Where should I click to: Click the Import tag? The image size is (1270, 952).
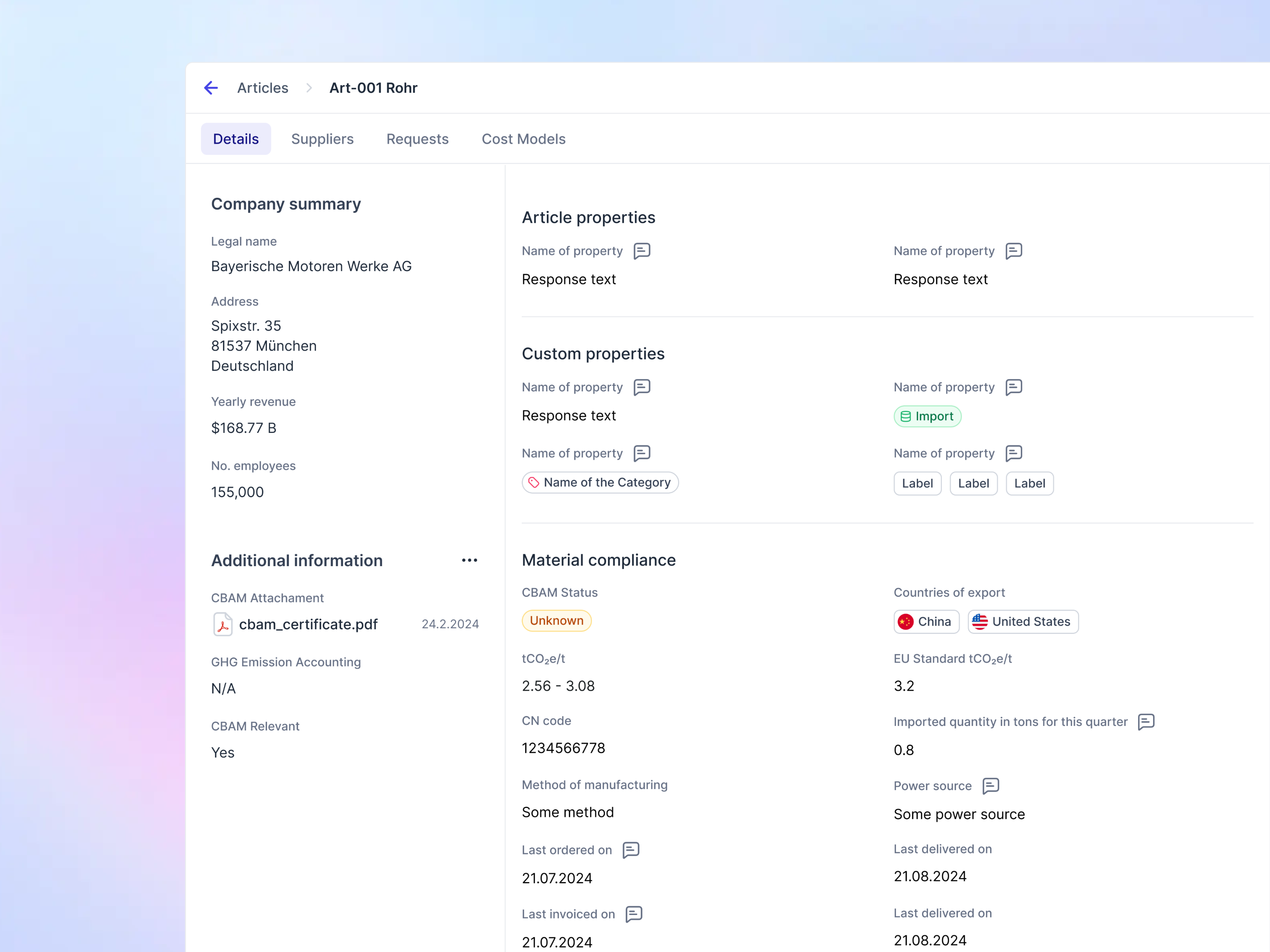[927, 416]
